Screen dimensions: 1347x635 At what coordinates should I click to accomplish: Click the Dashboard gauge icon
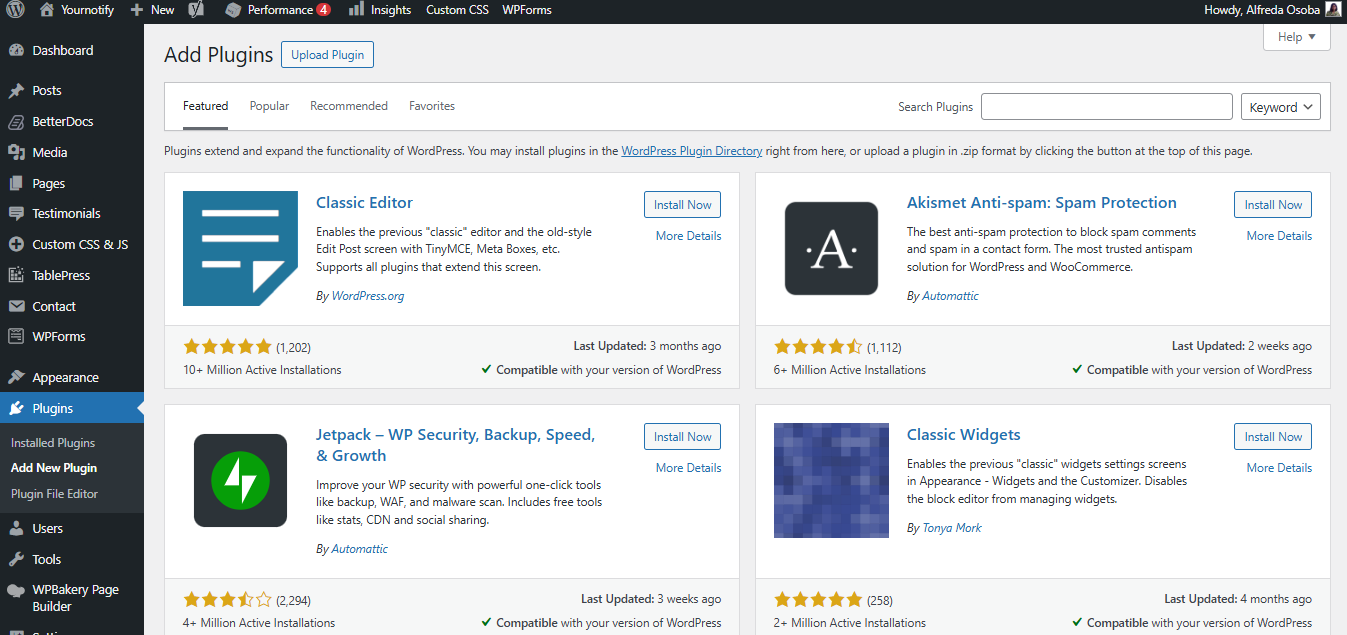tap(16, 50)
